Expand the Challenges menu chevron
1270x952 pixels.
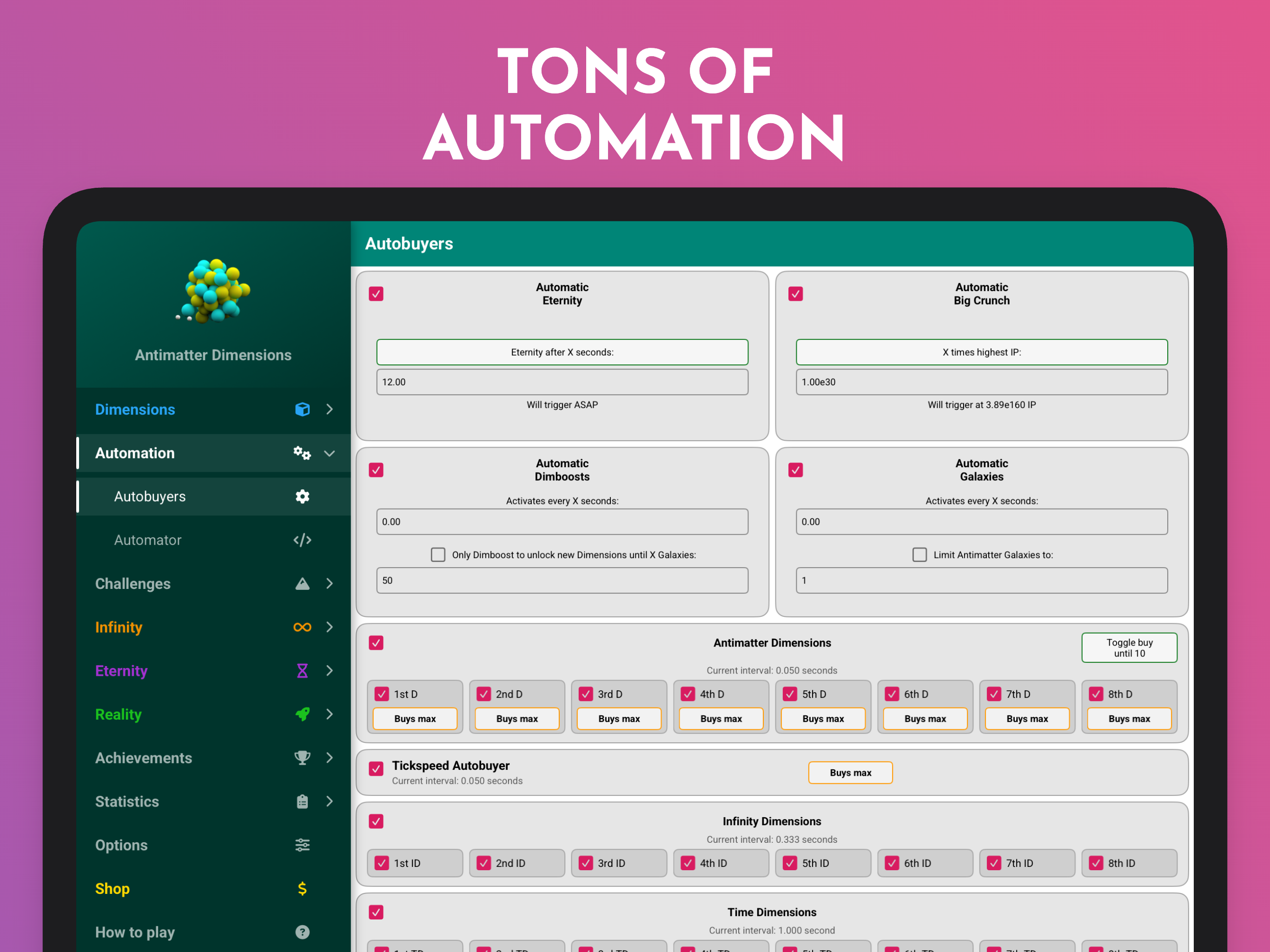point(330,584)
